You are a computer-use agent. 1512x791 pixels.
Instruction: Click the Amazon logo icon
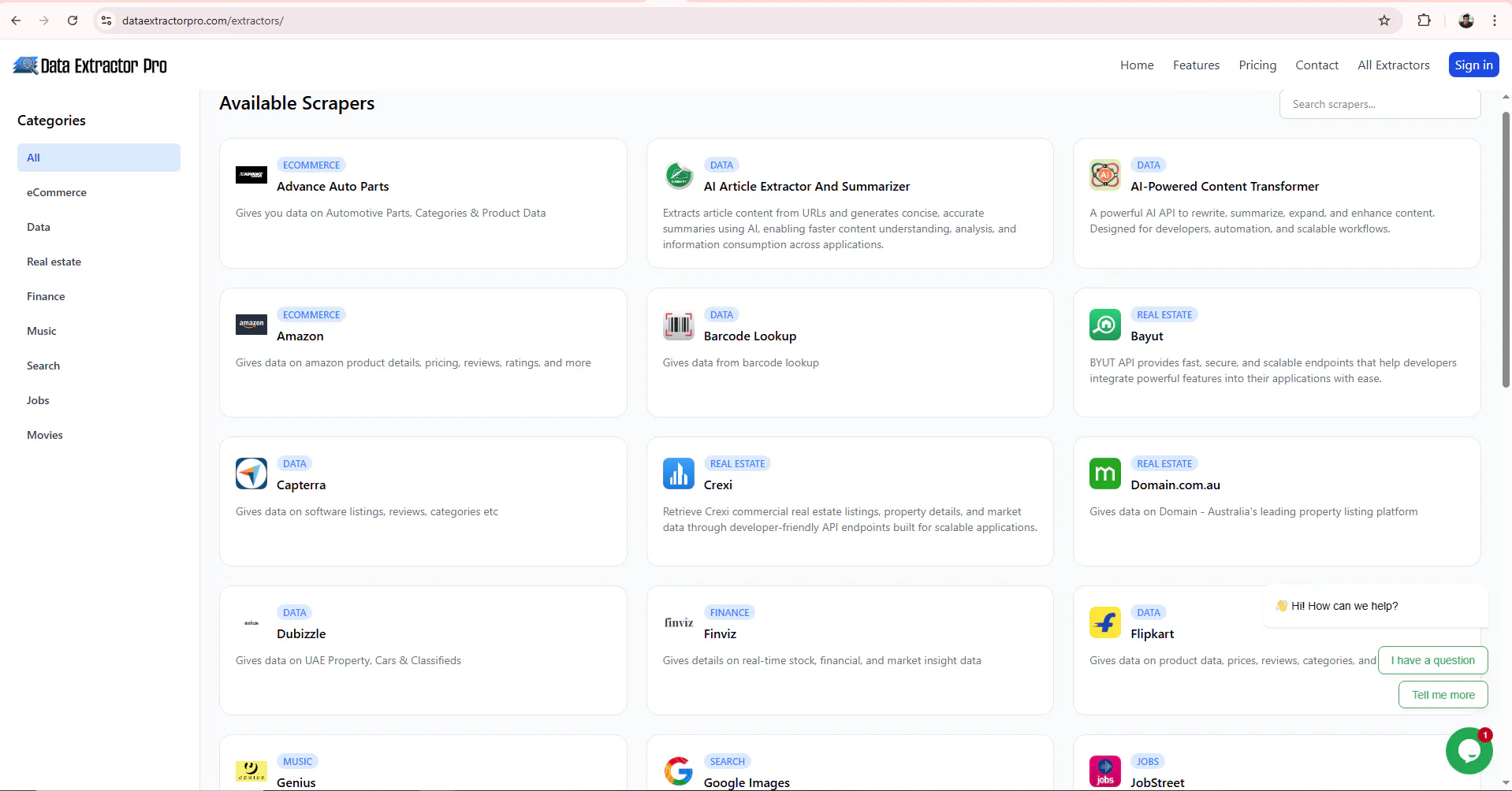click(x=251, y=325)
